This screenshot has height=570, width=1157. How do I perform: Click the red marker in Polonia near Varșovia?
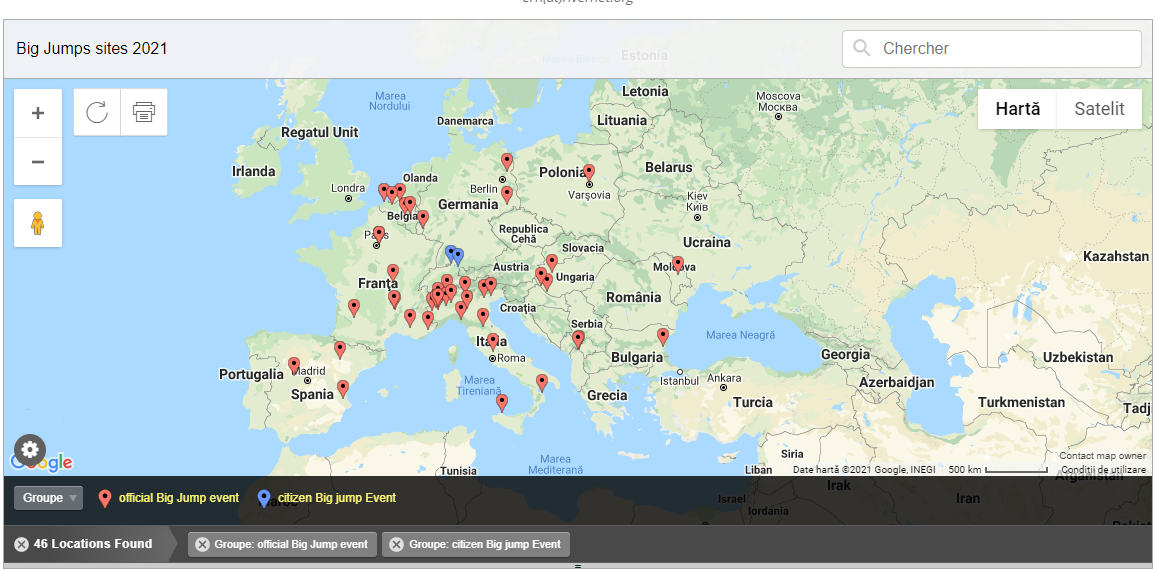pyautogui.click(x=589, y=172)
